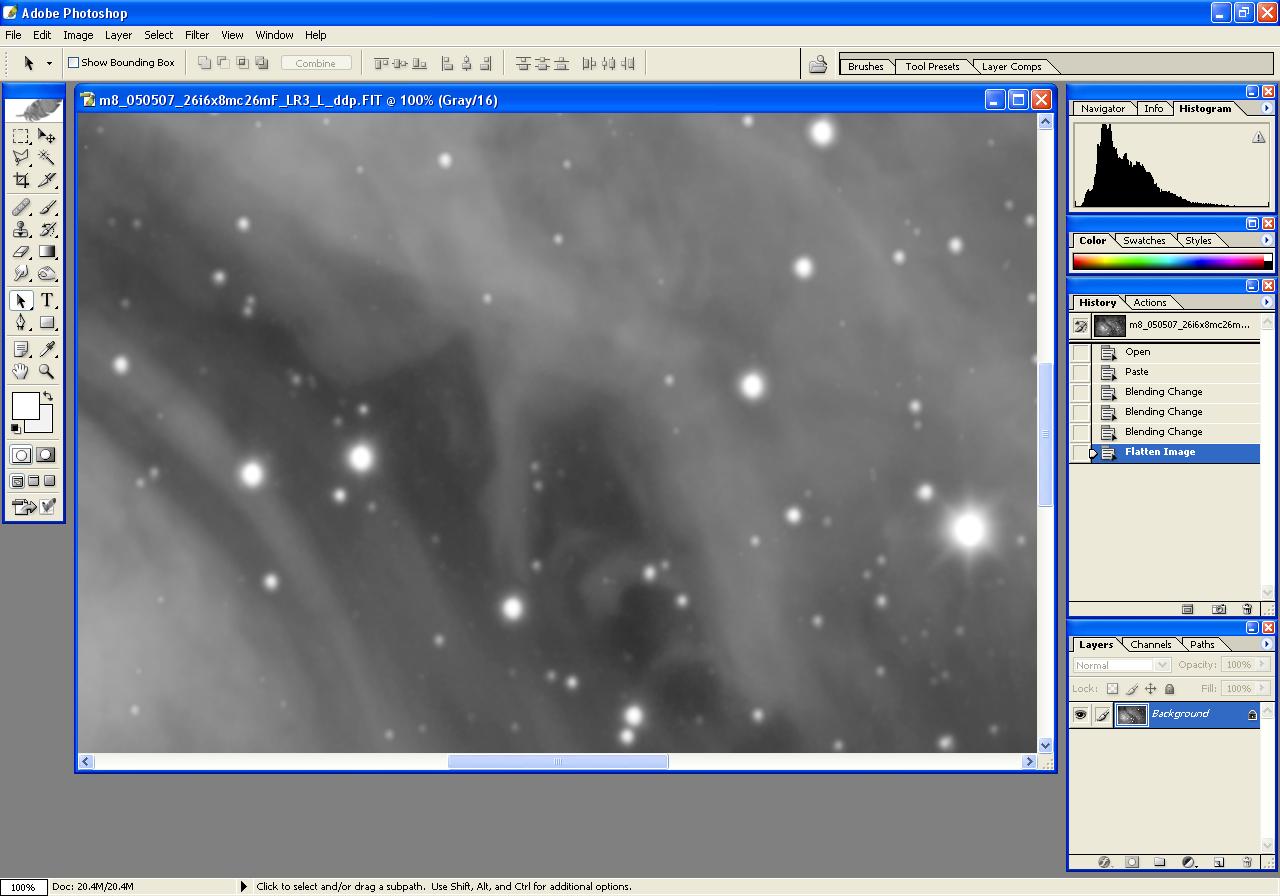Click the document horizontal scrollbar thumb
The width and height of the screenshot is (1280, 896).
tap(557, 762)
